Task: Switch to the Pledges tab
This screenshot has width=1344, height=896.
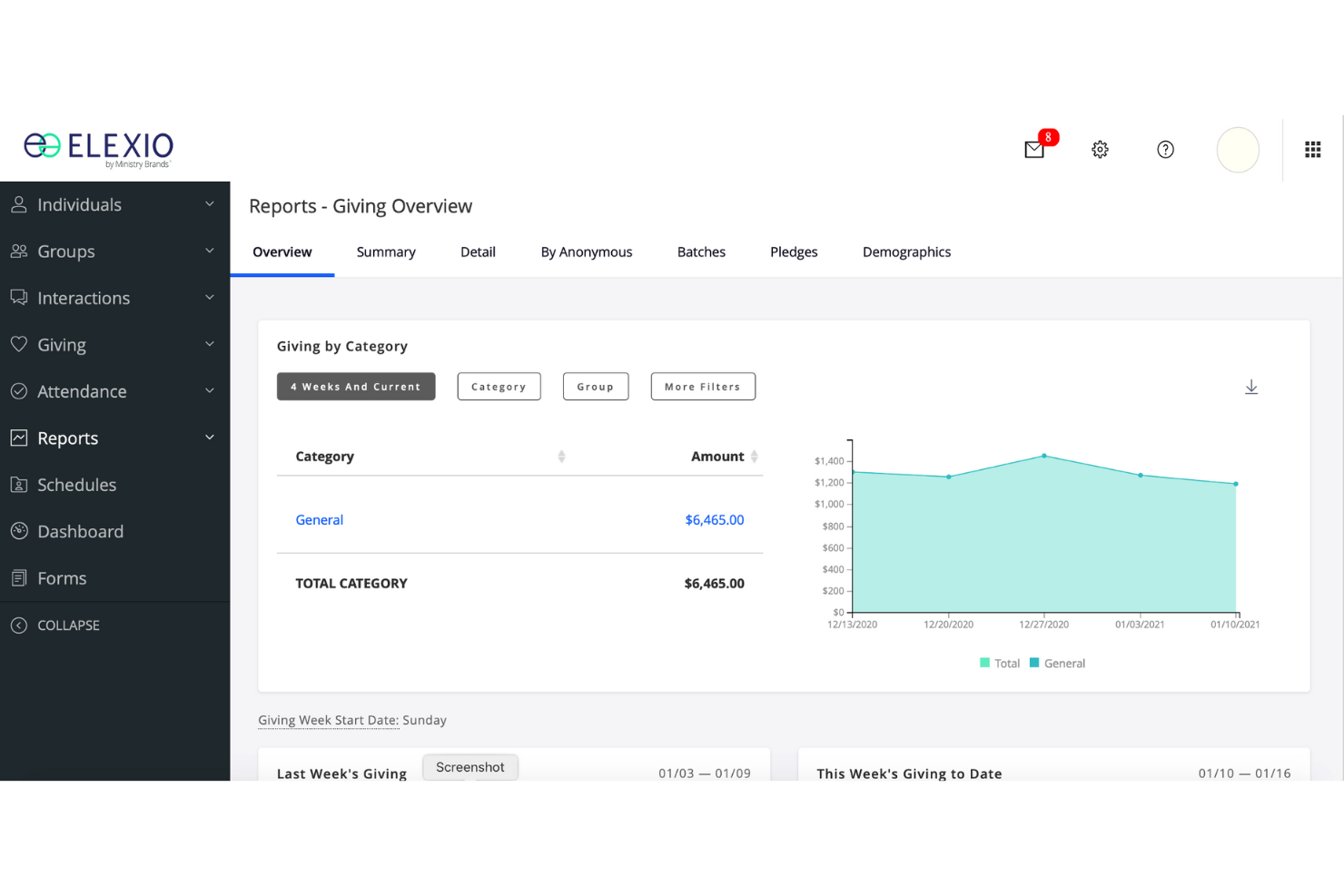Action: (x=794, y=252)
